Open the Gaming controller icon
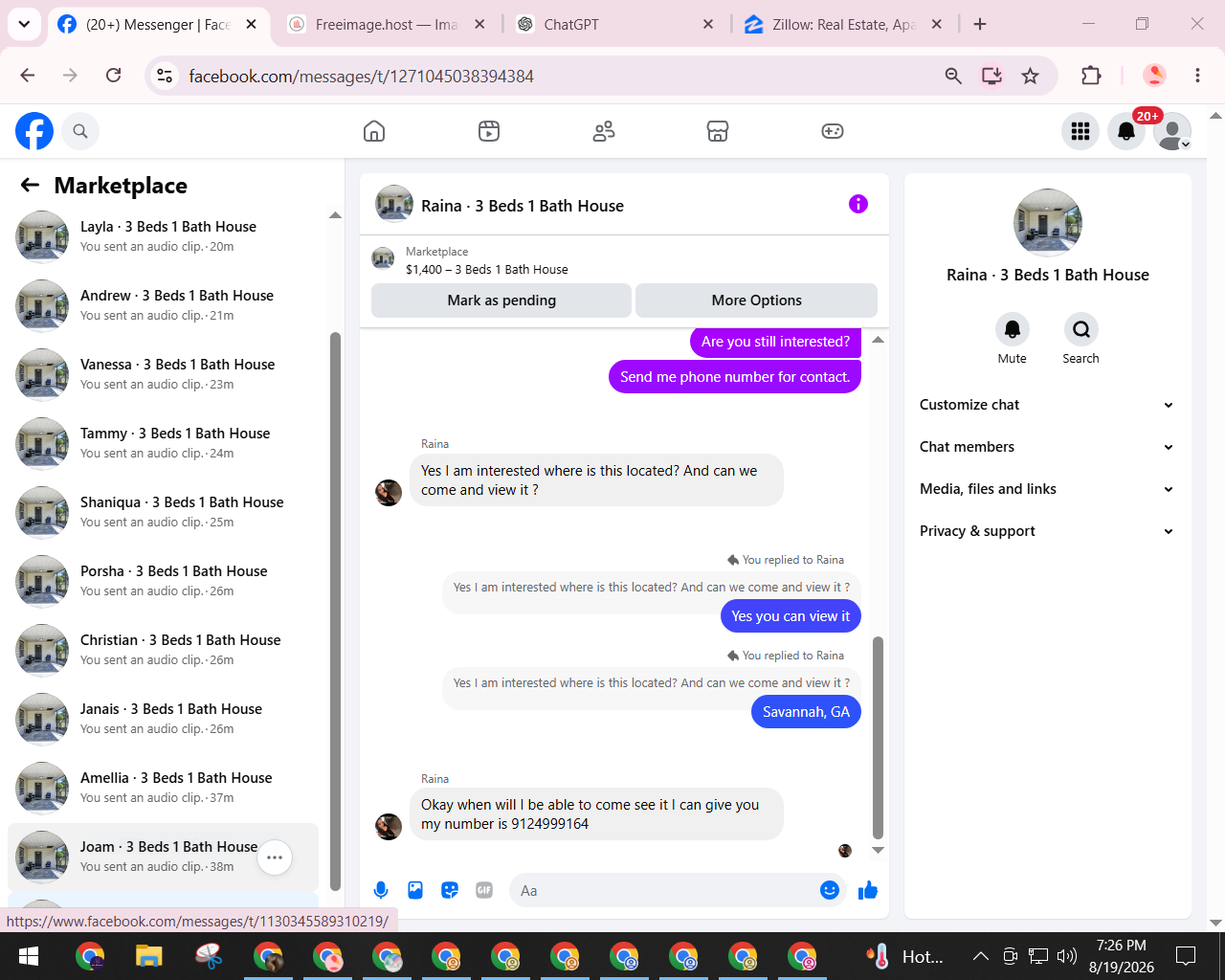Viewport: 1225px width, 980px height. 833,131
